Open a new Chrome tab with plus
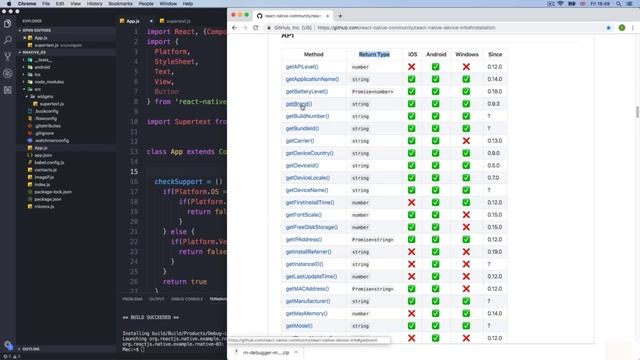This screenshot has height=360, width=640. coord(340,16)
